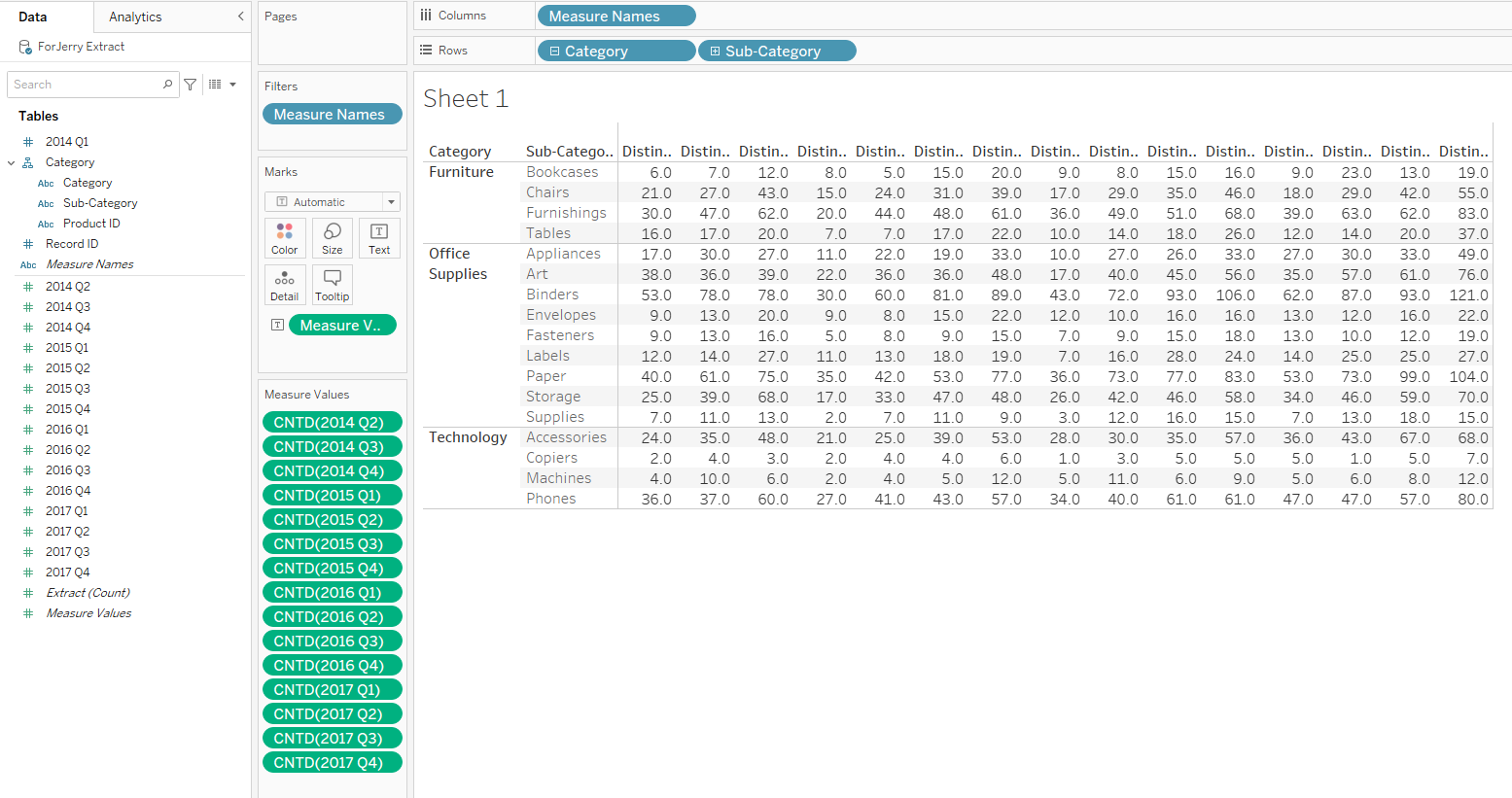Click the small T icon beside Measure Values pill
Screen dimensions: 1512x798
[277, 324]
